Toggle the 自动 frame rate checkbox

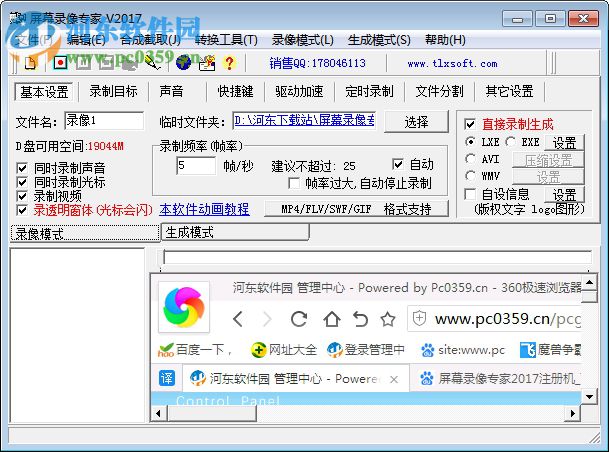tap(398, 164)
